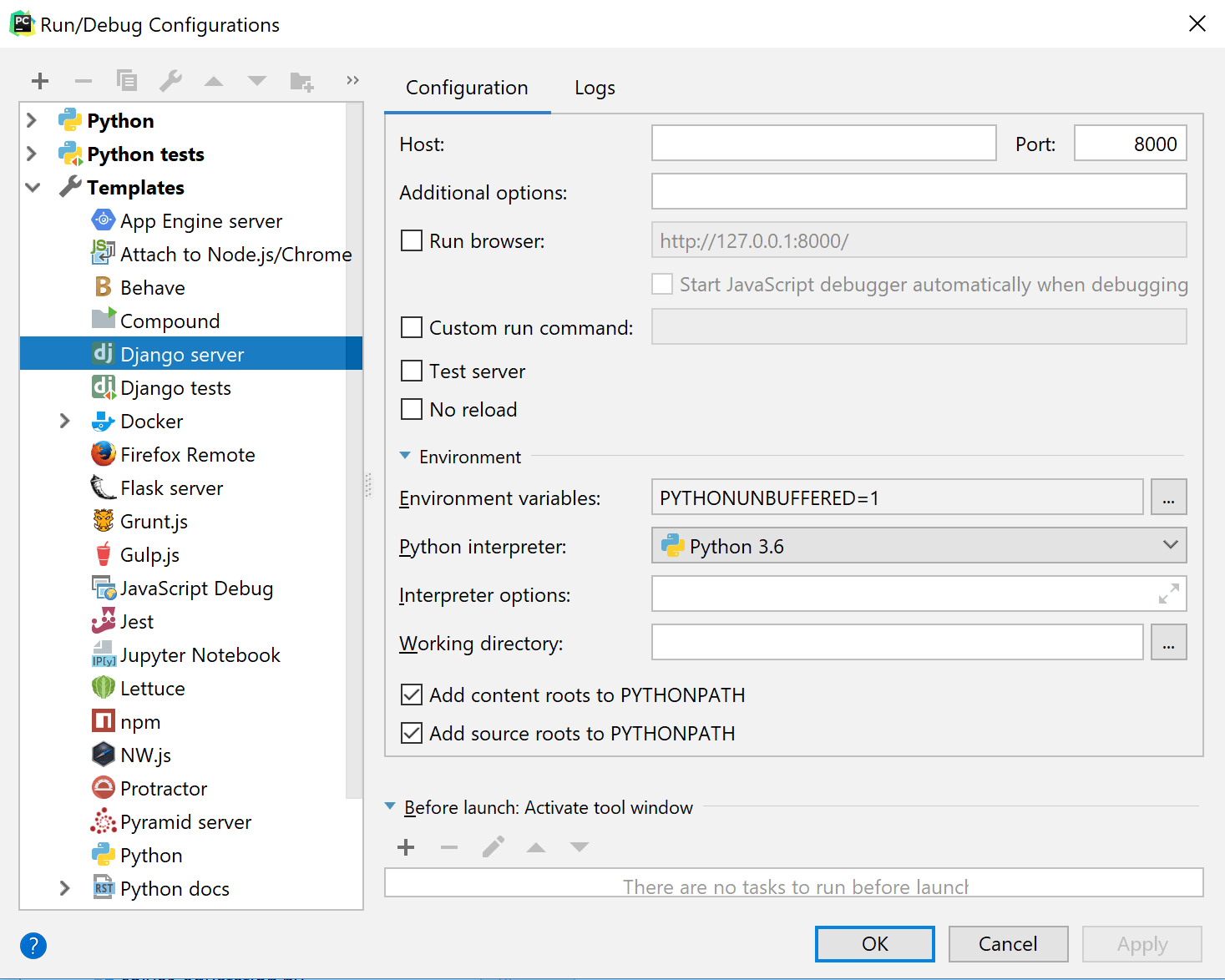Click the copy configuration icon

pyautogui.click(x=127, y=81)
